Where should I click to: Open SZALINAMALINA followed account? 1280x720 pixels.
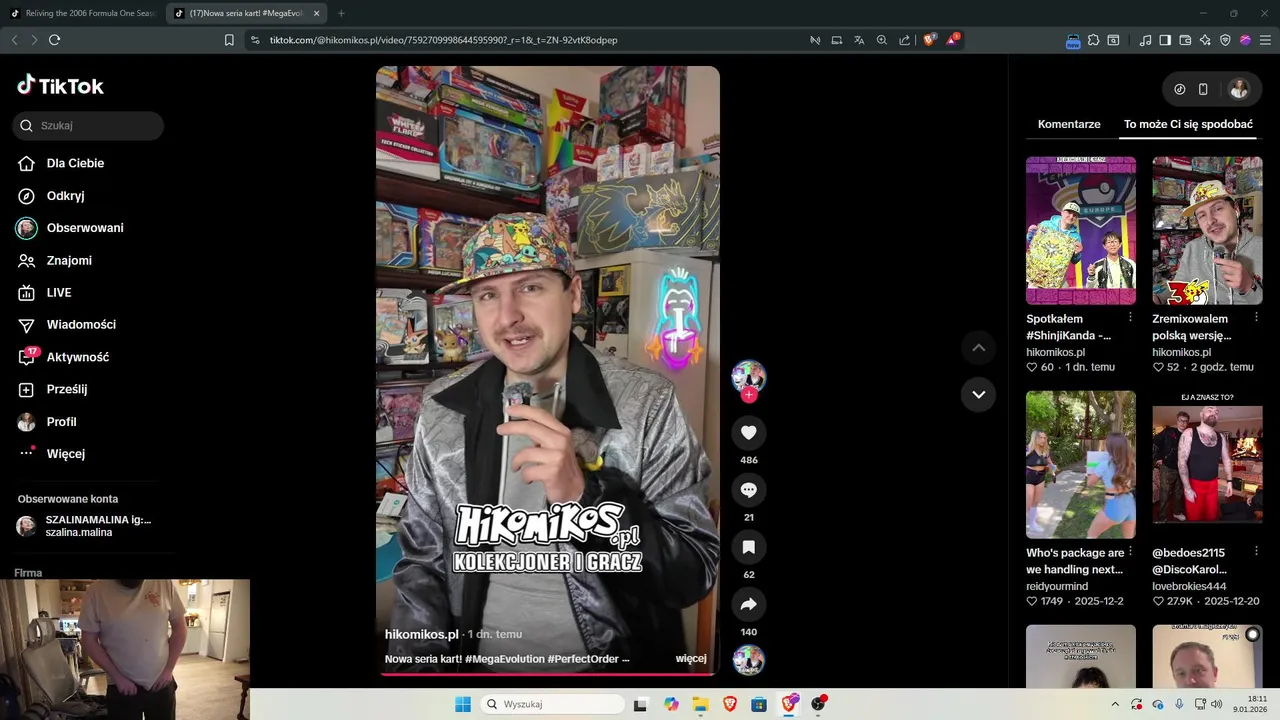85,526
